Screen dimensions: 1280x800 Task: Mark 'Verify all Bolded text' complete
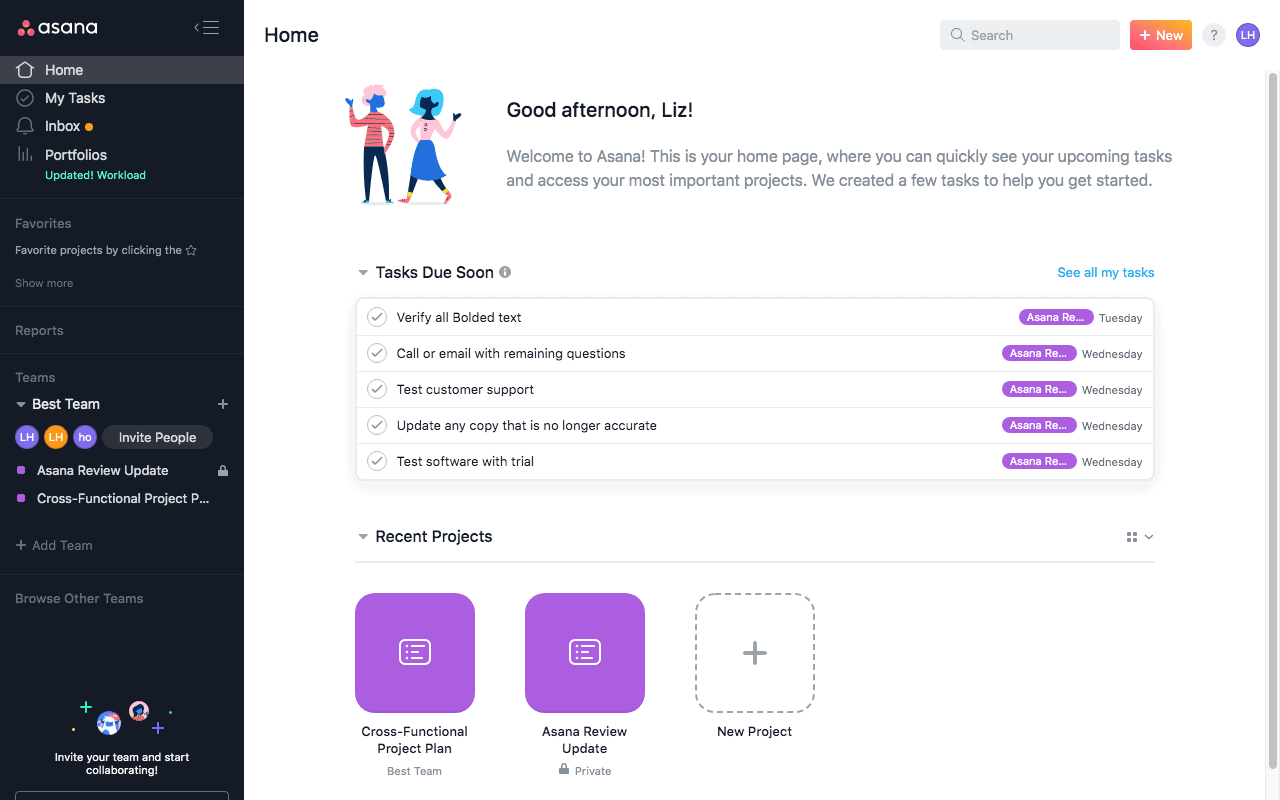[x=377, y=317]
